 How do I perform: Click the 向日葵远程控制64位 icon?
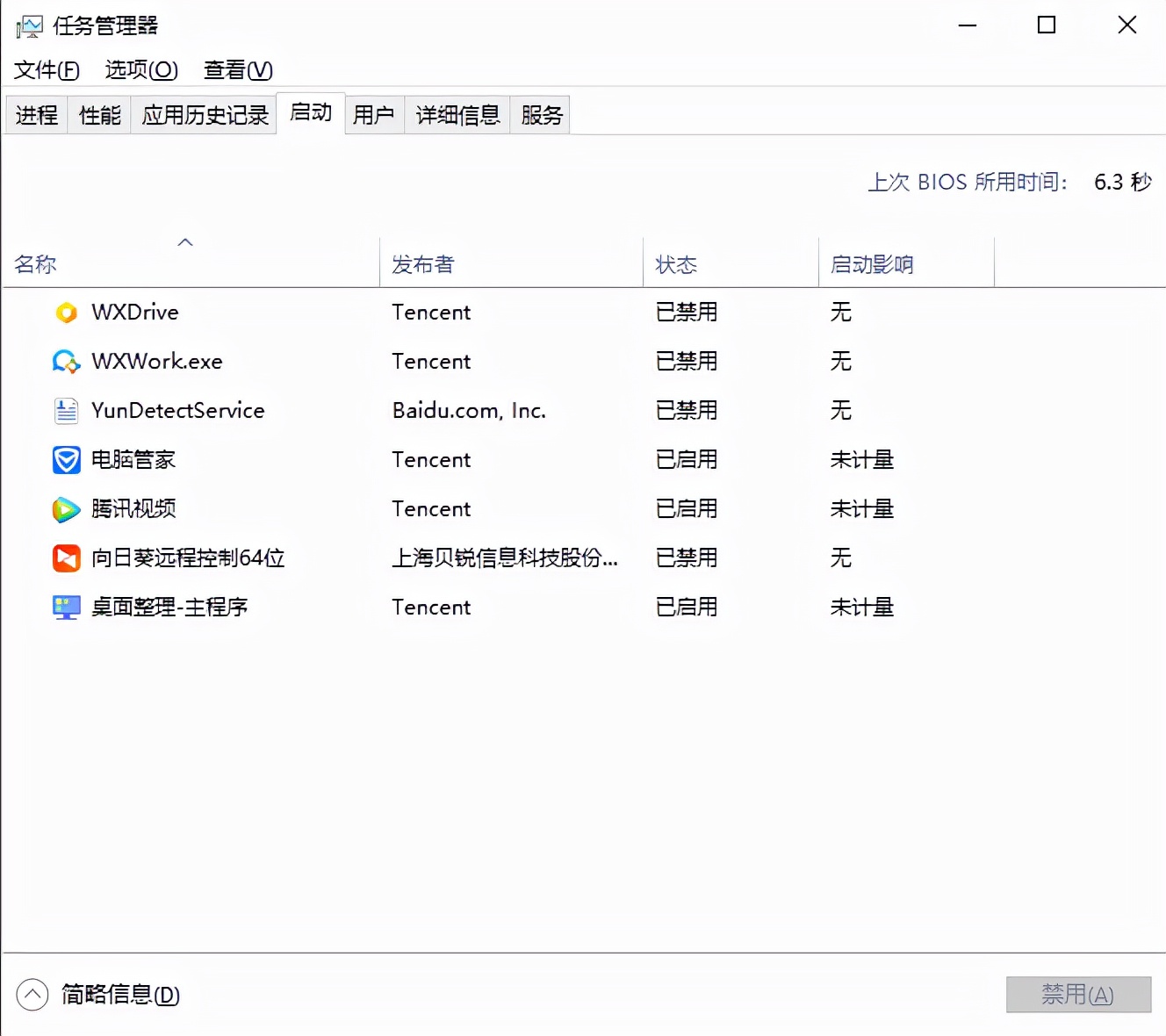(x=65, y=558)
